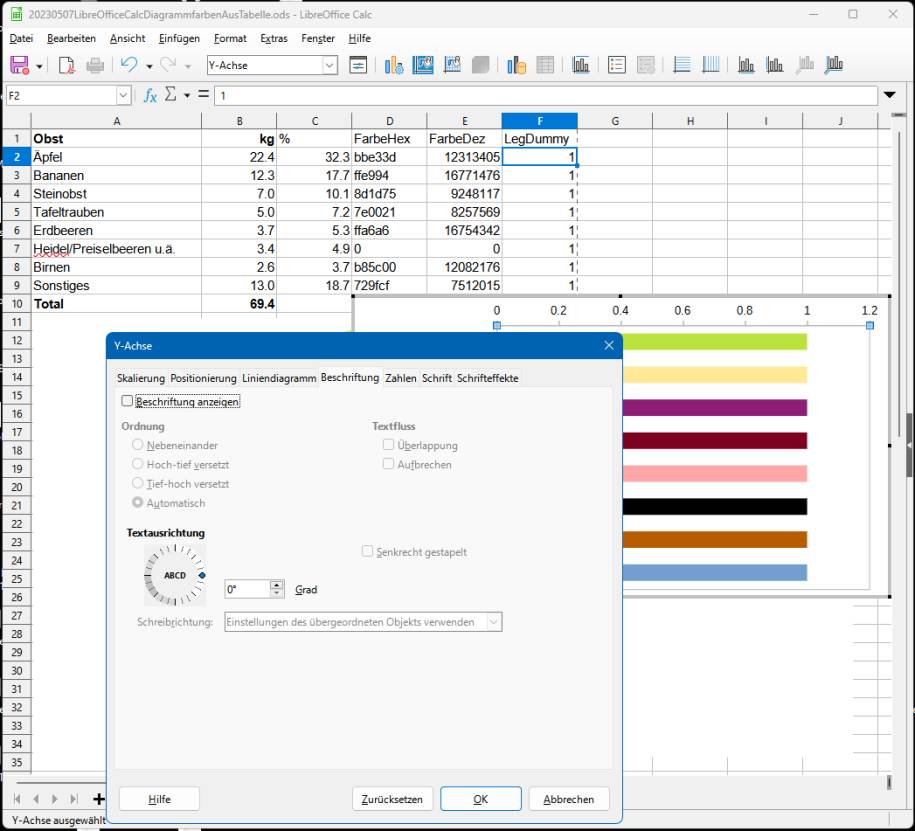Export directly as PDF icon
This screenshot has width=915, height=831.
click(67, 65)
